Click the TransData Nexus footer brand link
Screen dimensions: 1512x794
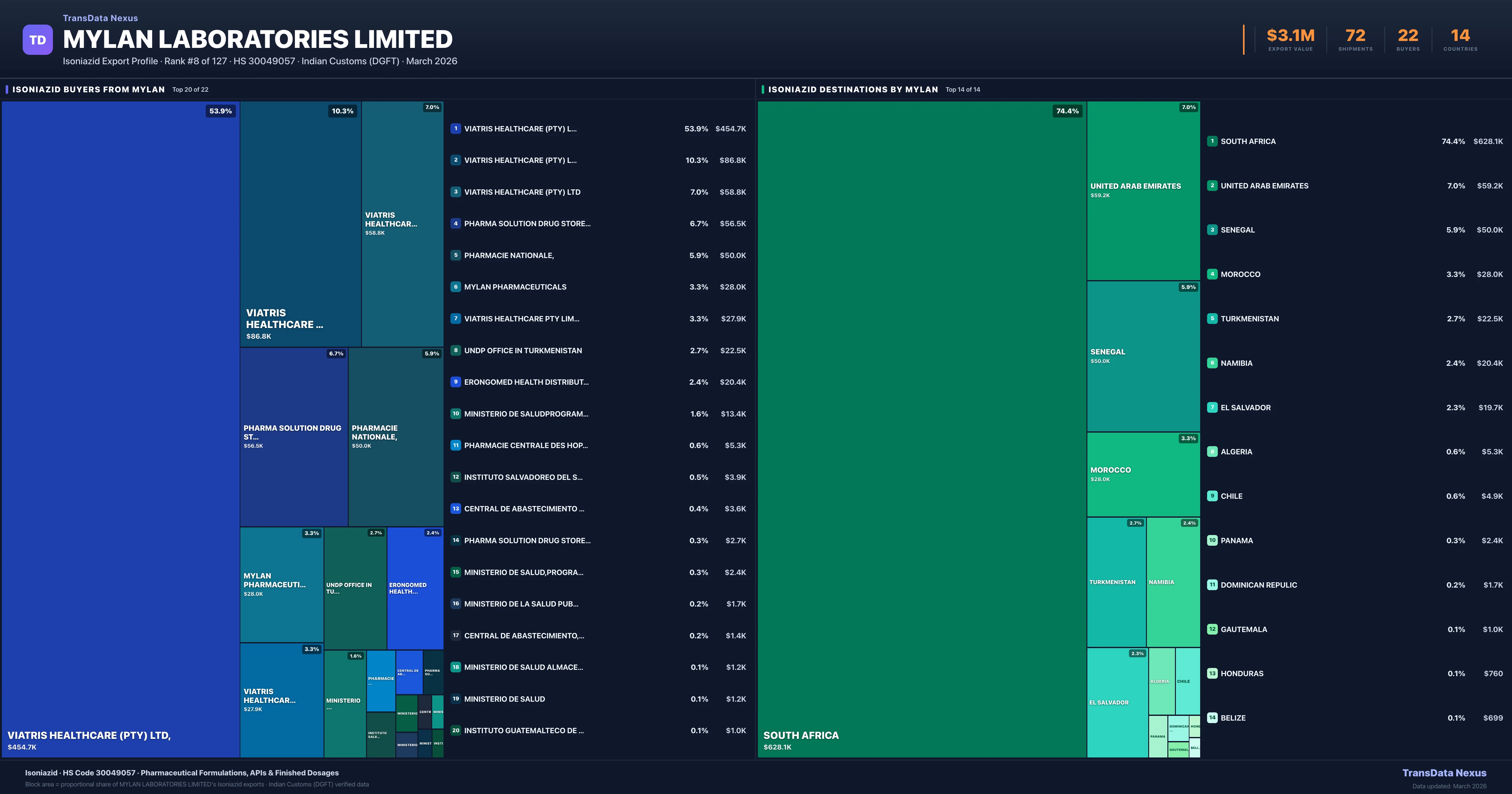(x=1444, y=773)
